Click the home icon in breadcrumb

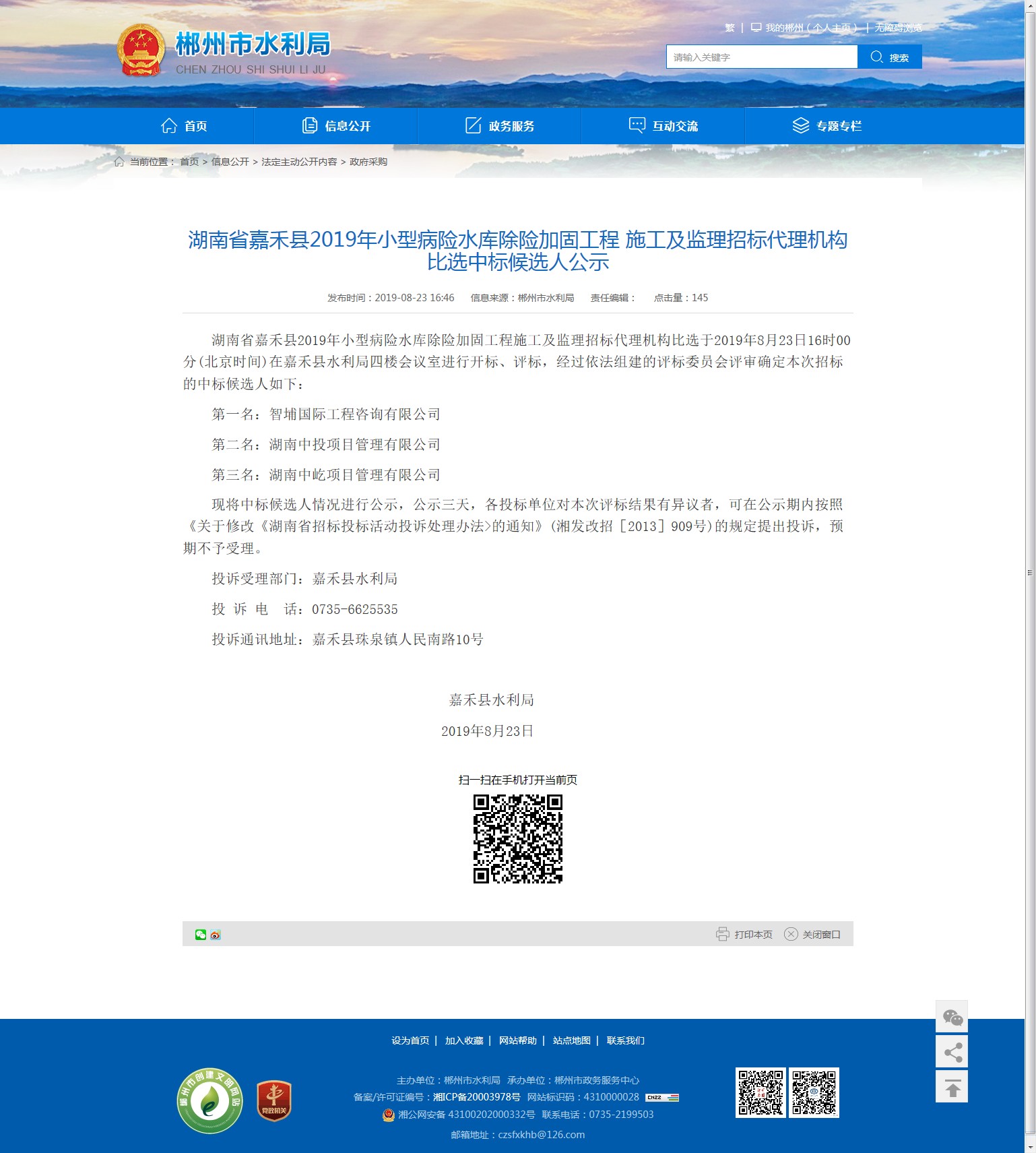point(119,162)
